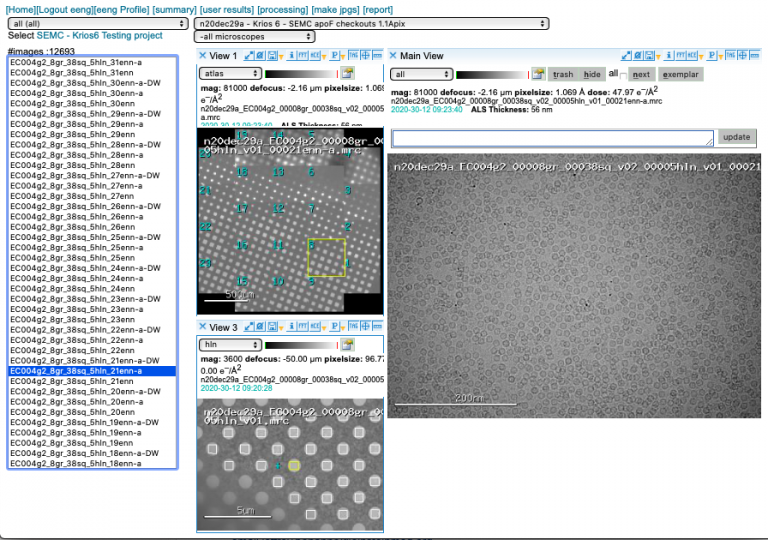Click the P icon in View 1
768x540 pixels.
(x=335, y=55)
